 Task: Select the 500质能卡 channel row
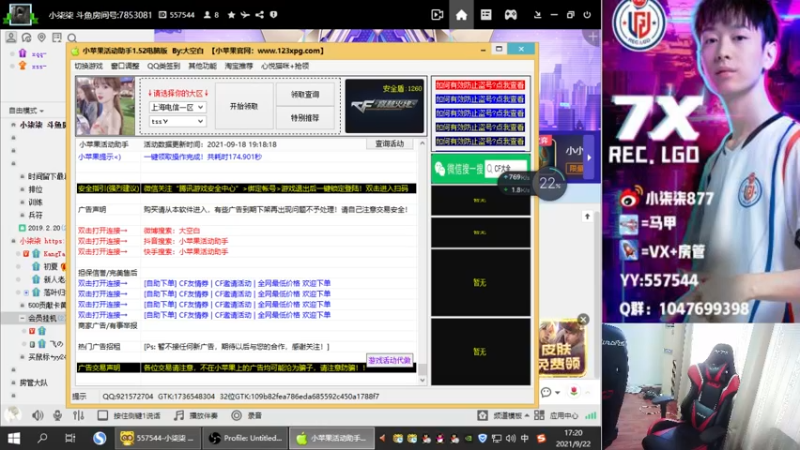46,305
